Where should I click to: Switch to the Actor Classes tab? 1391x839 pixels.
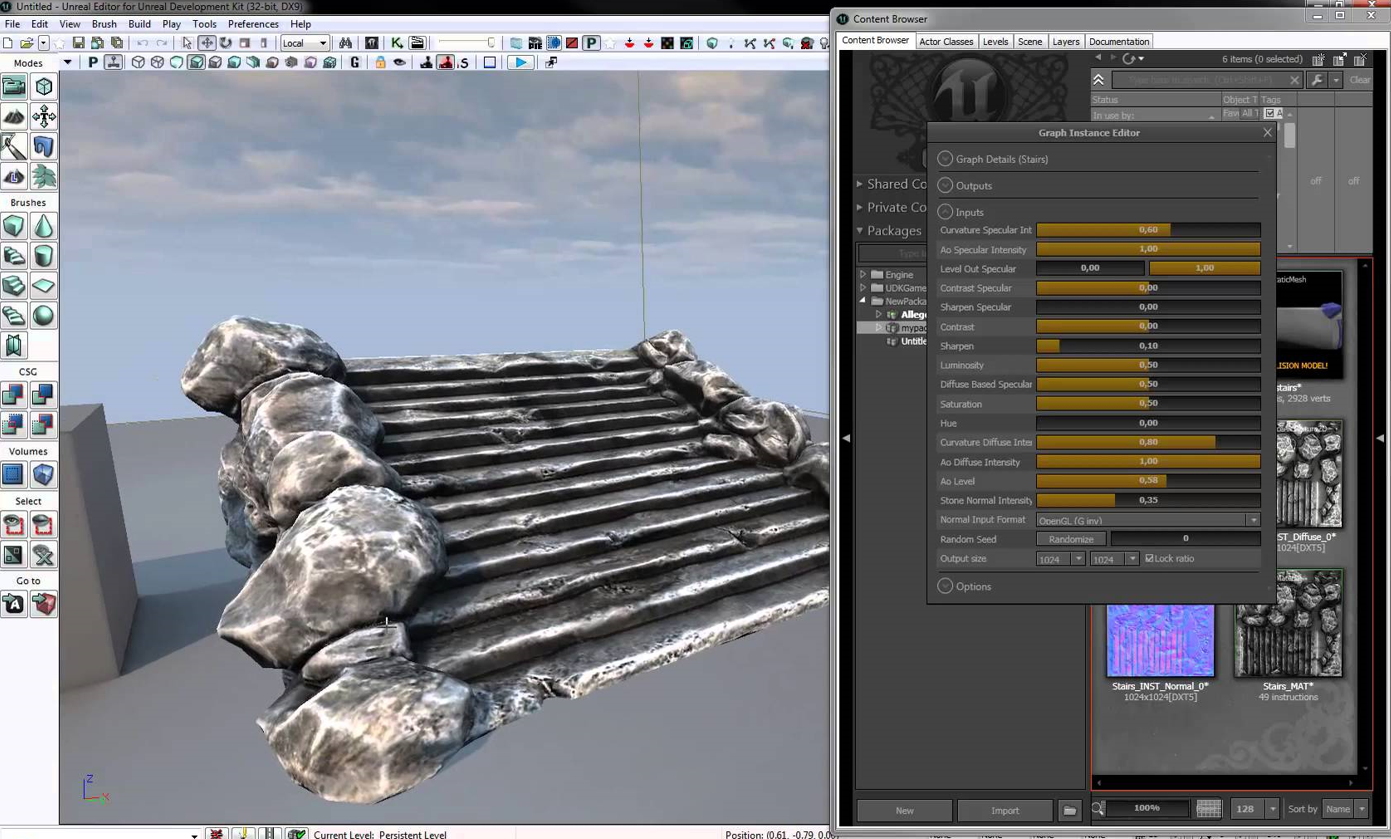point(945,41)
